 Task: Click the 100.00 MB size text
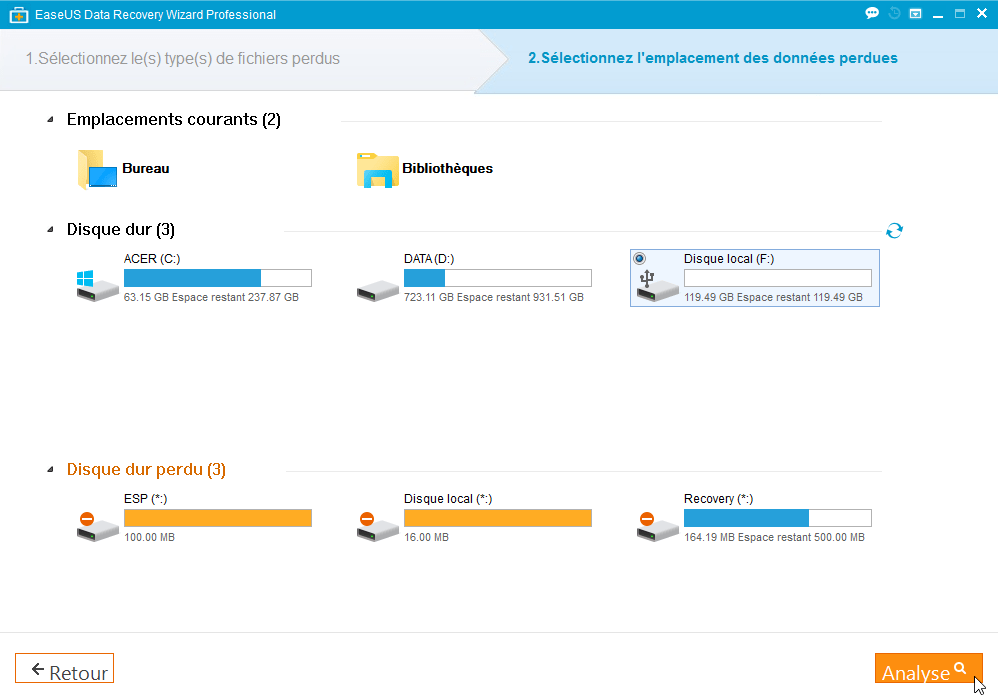(x=150, y=538)
